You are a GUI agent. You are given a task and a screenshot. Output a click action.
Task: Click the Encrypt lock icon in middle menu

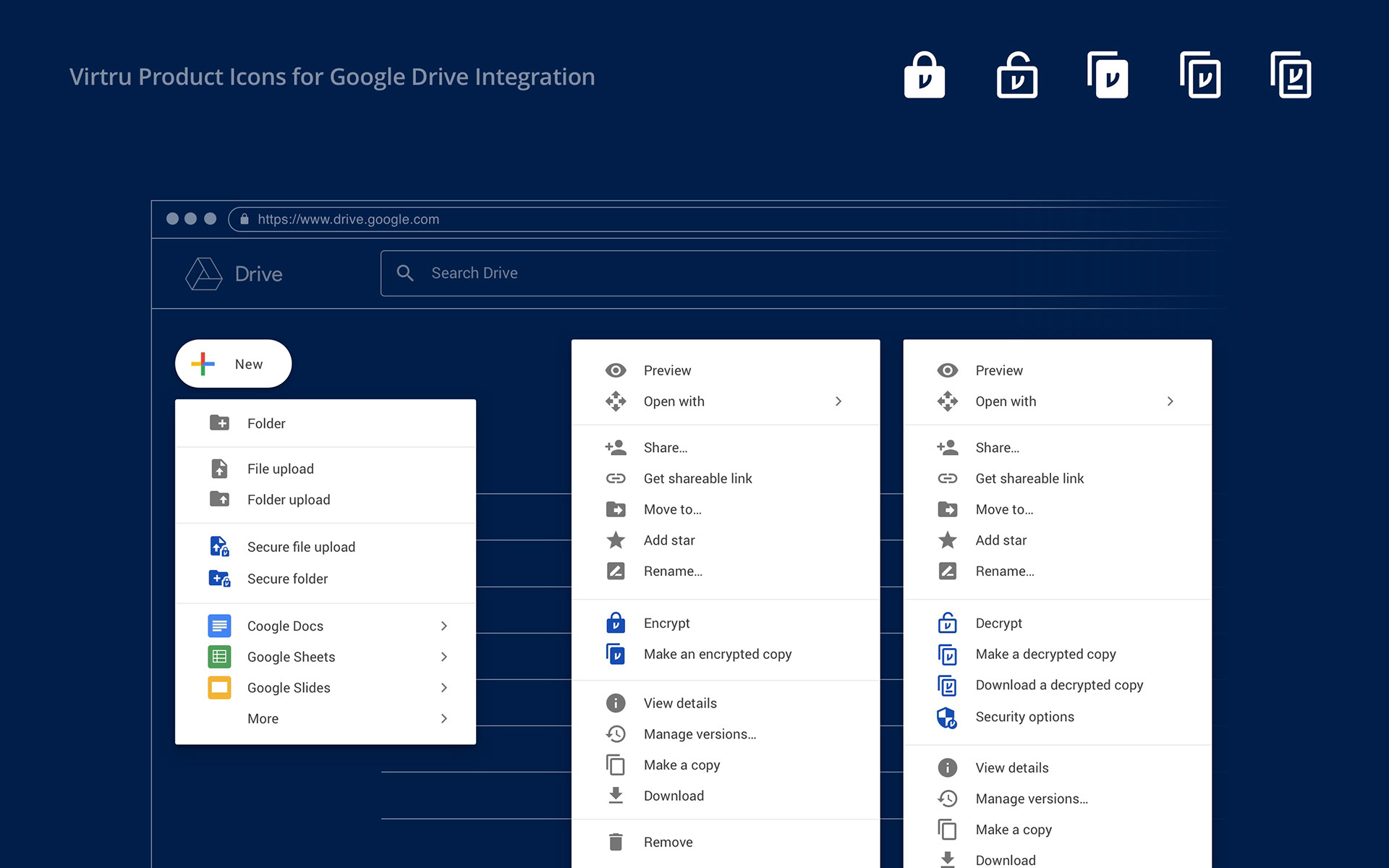pos(616,622)
